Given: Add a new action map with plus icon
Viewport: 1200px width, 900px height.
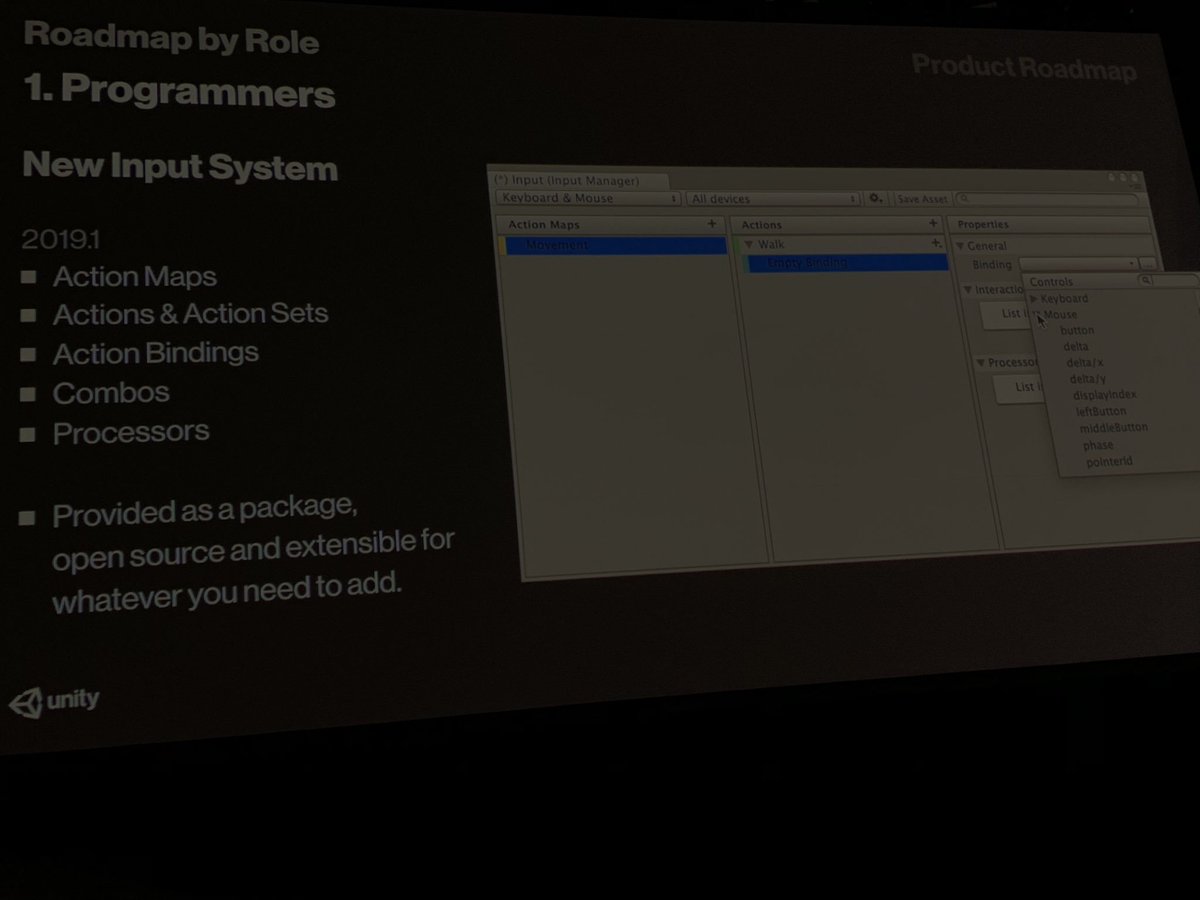Looking at the screenshot, I should 711,224.
